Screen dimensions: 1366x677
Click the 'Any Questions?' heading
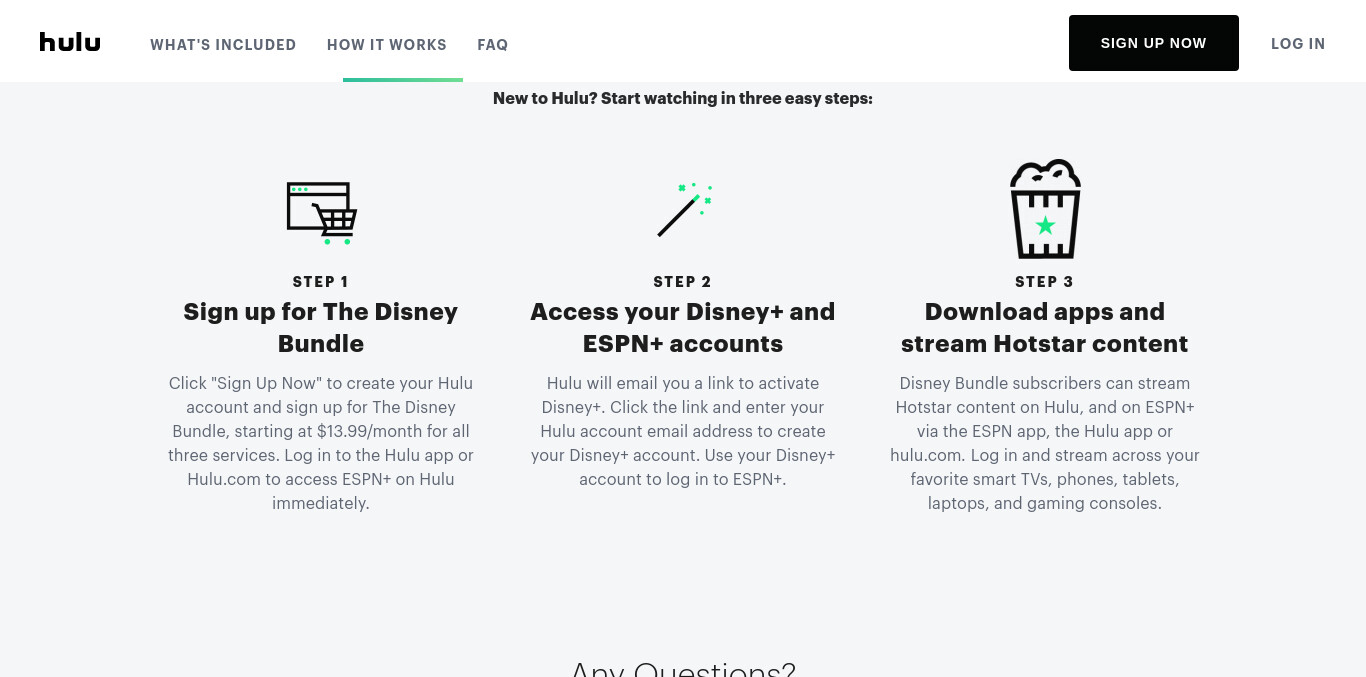(x=683, y=668)
